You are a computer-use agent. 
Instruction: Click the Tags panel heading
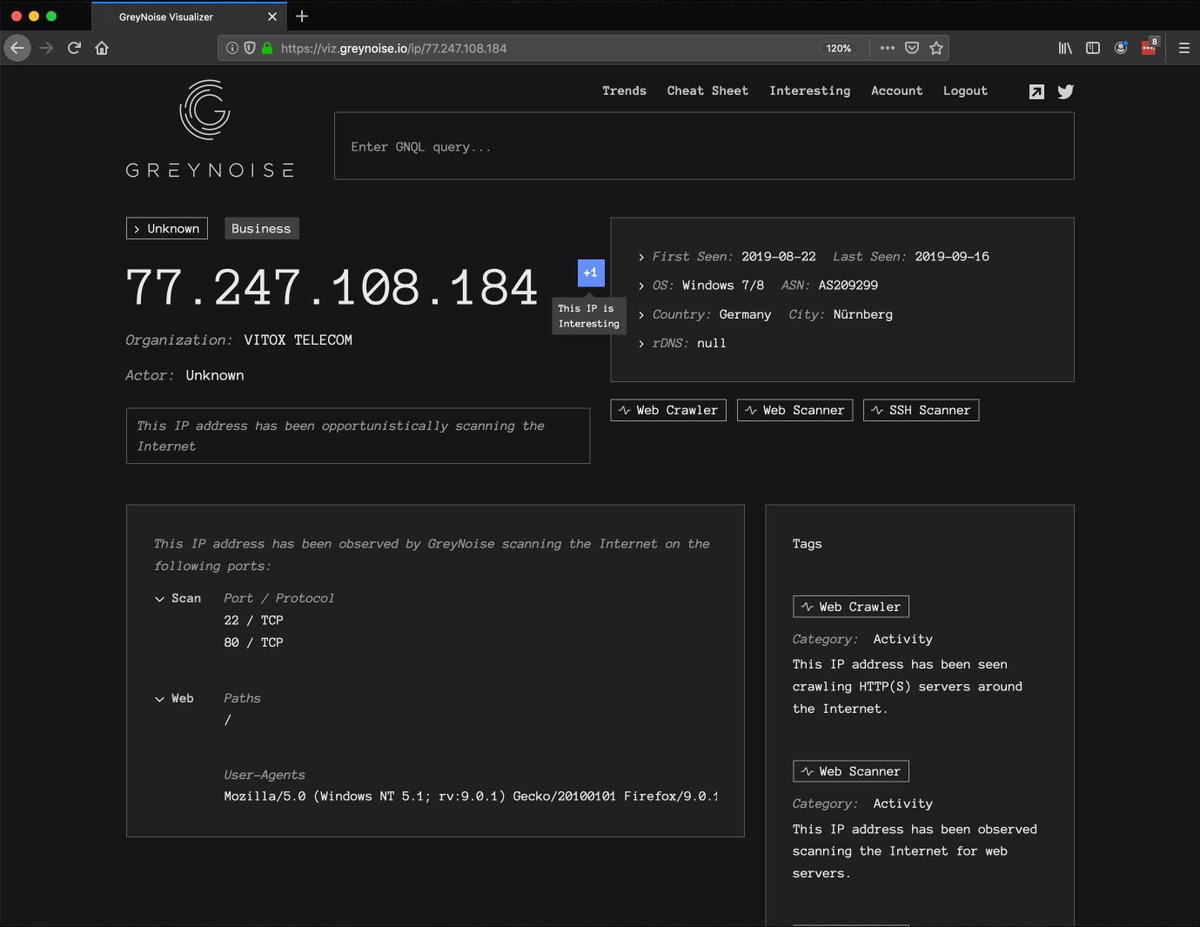tap(807, 544)
